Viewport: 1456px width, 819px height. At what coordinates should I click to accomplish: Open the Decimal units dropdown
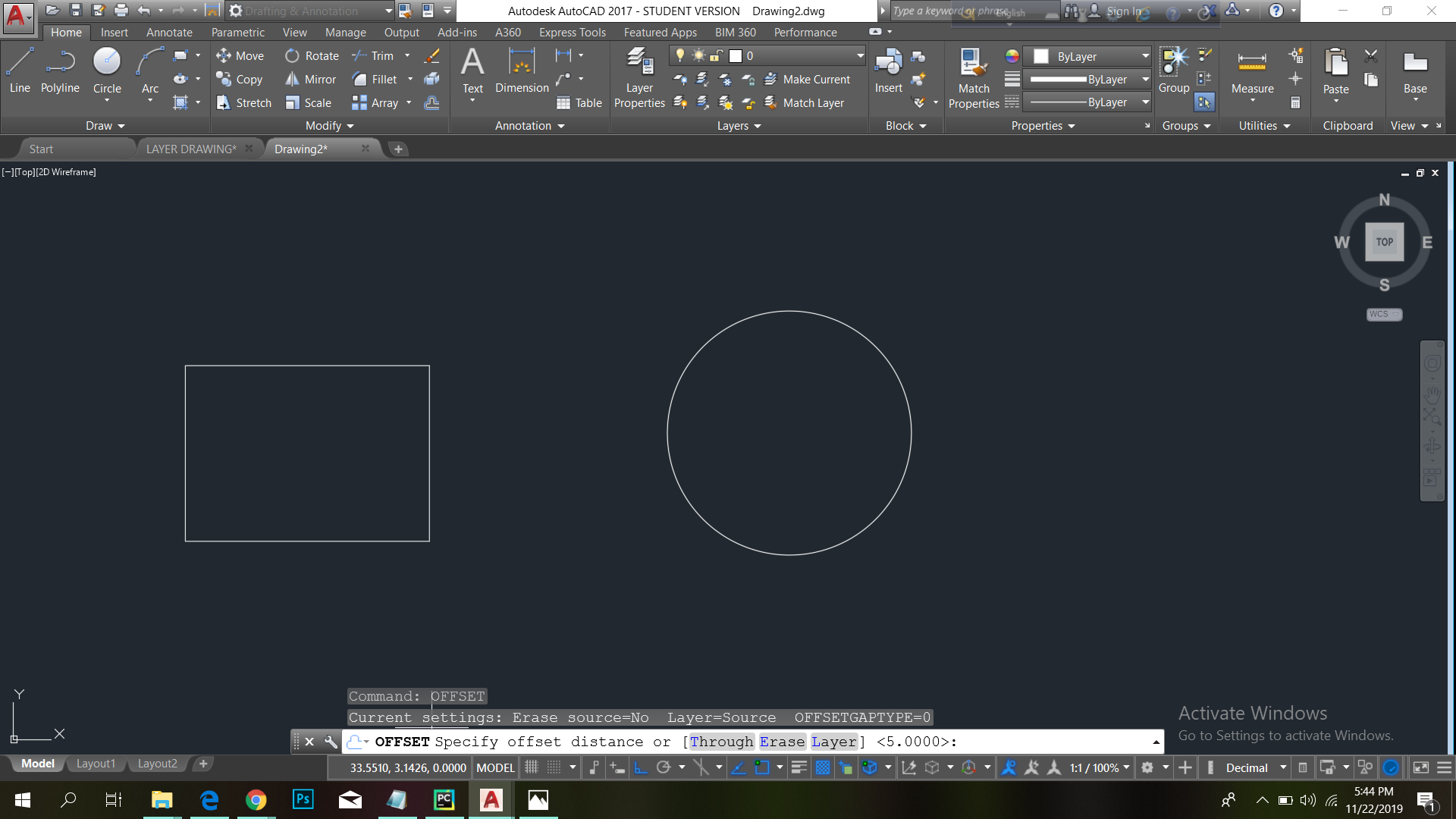[x=1256, y=767]
